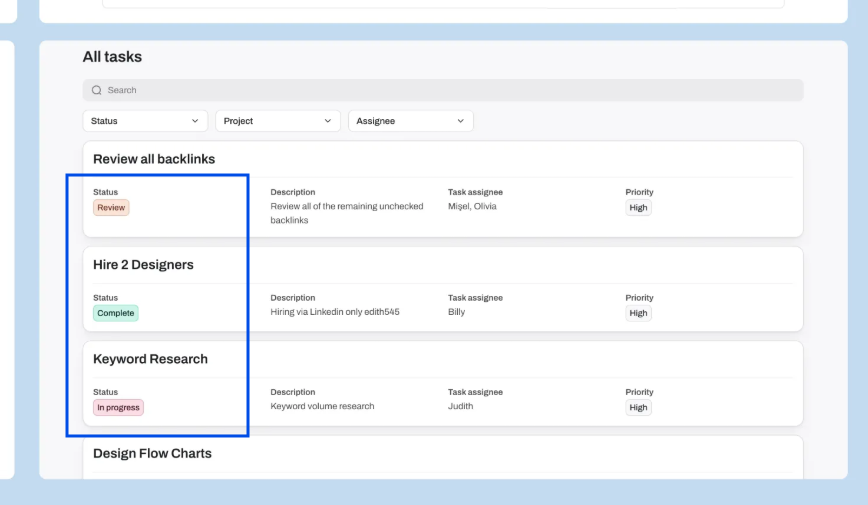
Task: Click description 'Keyword volume research'
Action: coord(322,406)
